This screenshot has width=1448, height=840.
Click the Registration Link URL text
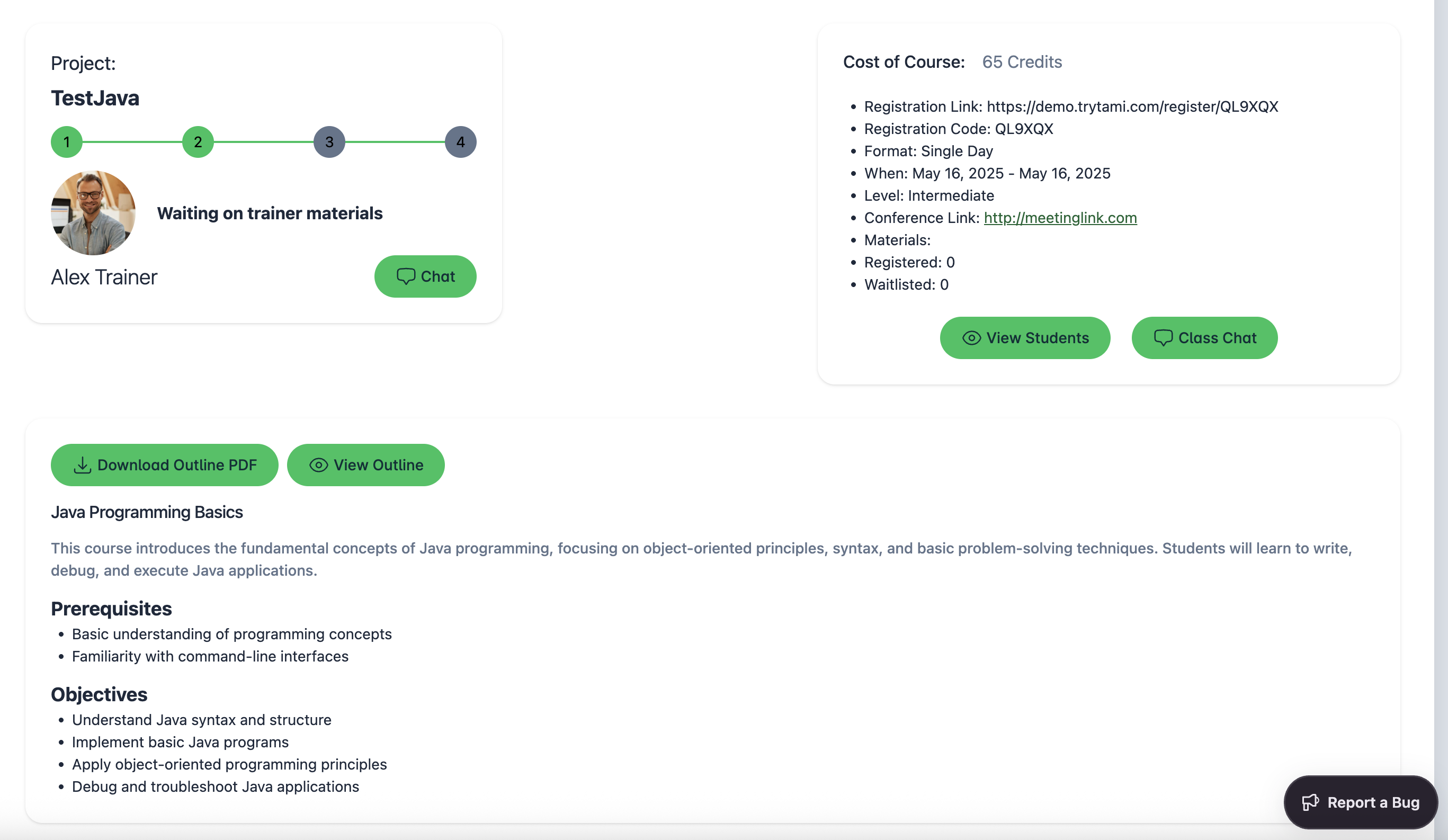1132,107
